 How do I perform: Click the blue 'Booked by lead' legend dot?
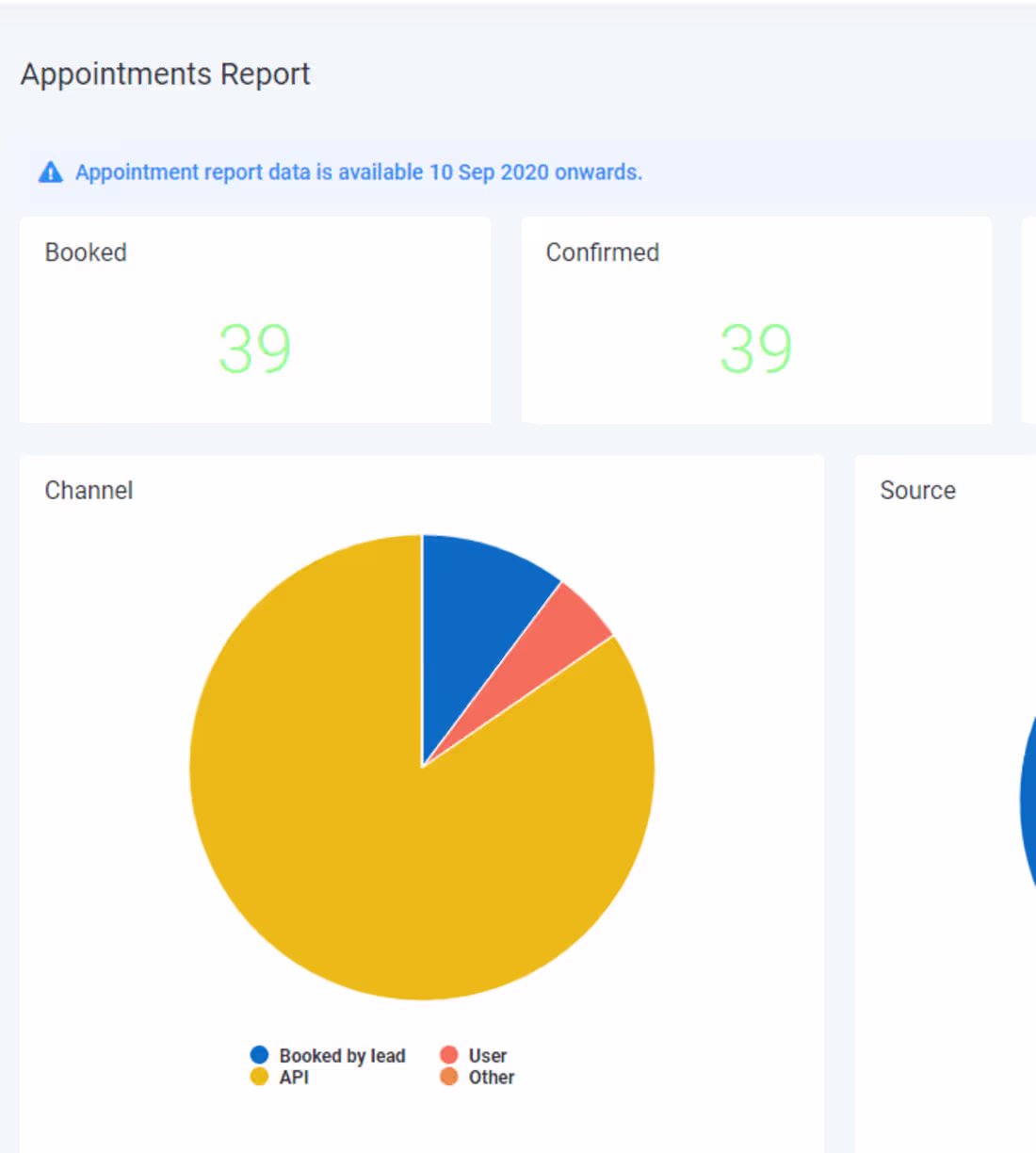click(260, 1055)
